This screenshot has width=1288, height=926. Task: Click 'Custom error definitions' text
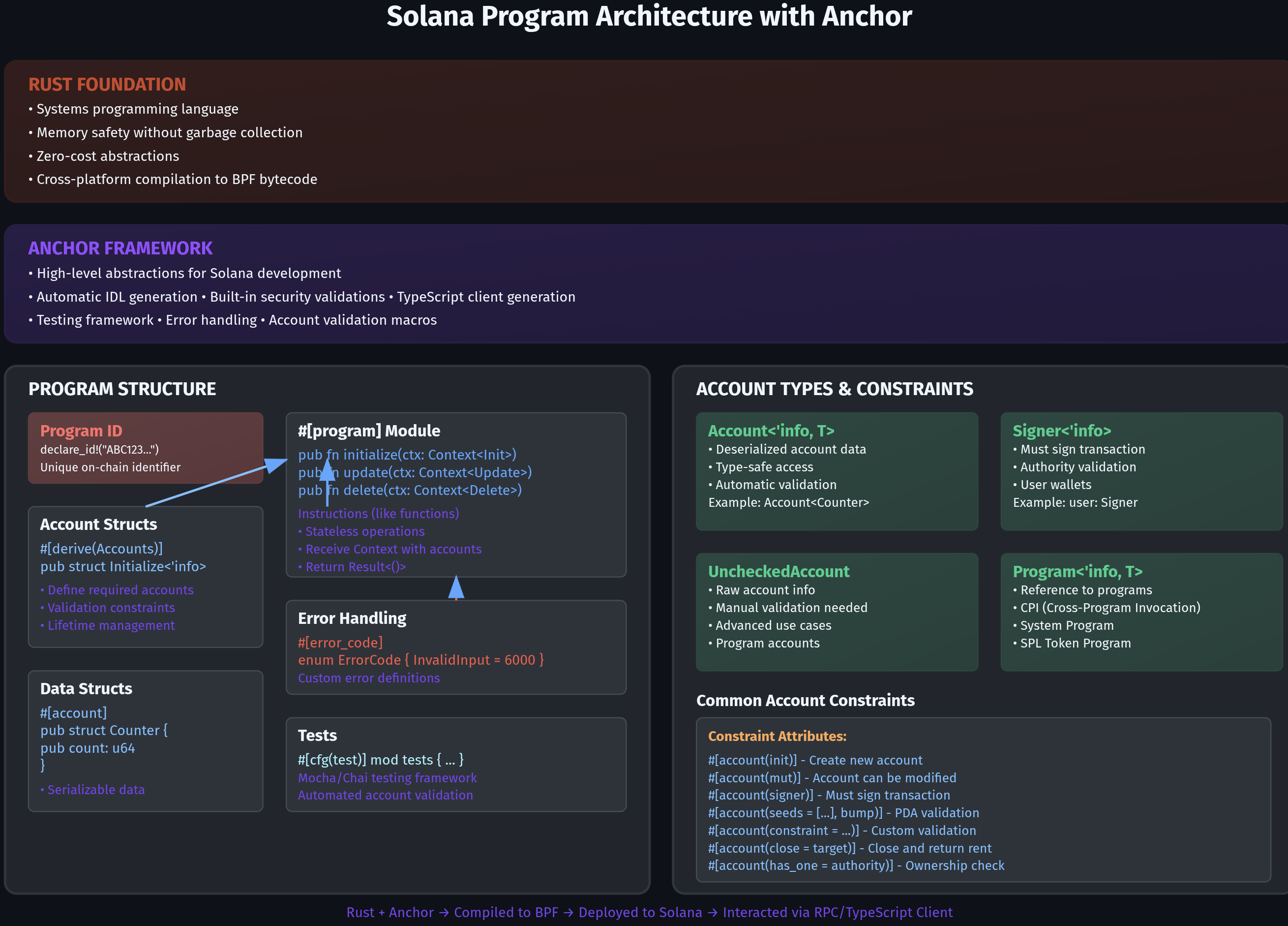[369, 679]
